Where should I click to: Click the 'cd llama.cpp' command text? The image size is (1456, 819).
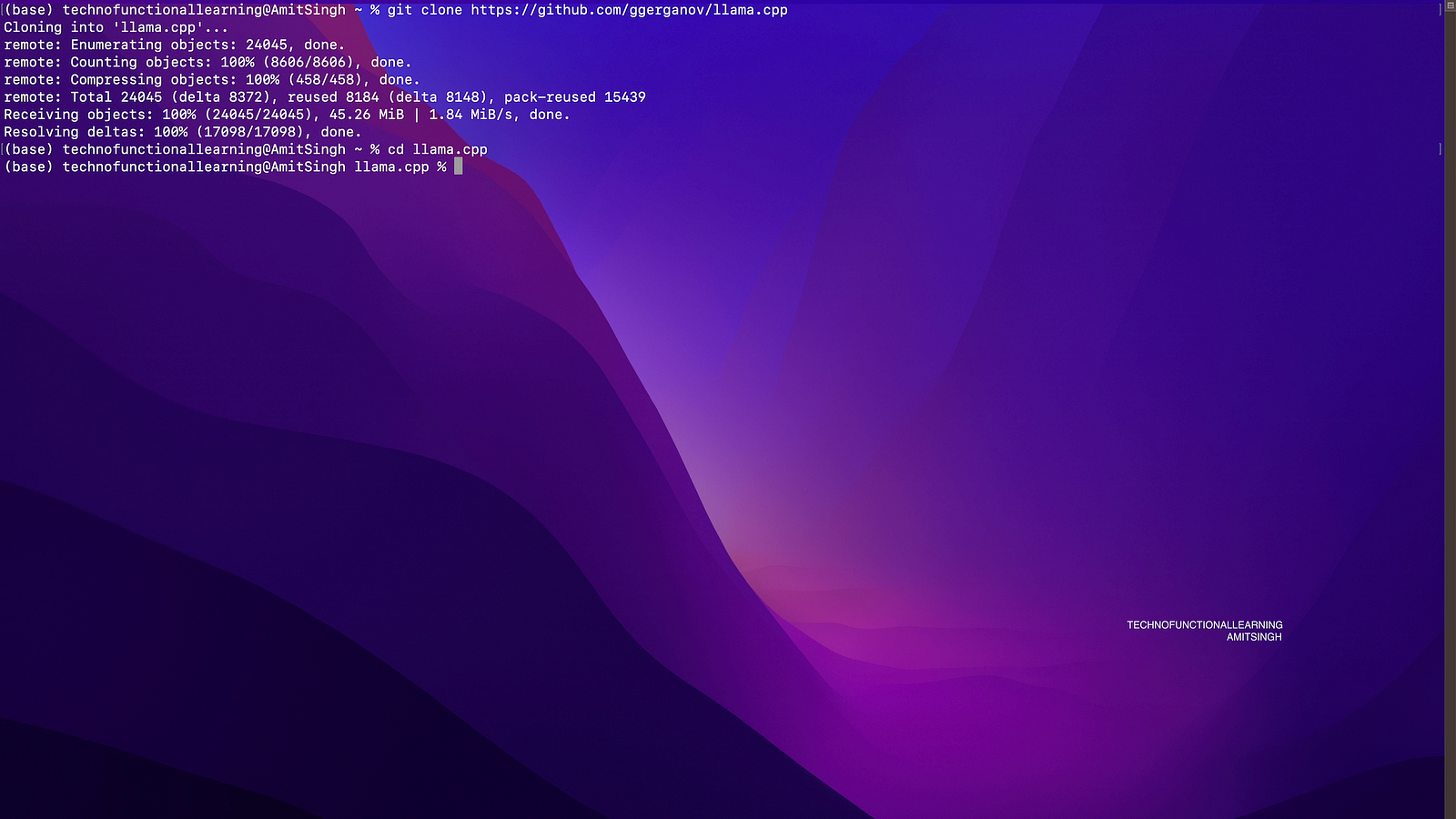click(437, 149)
